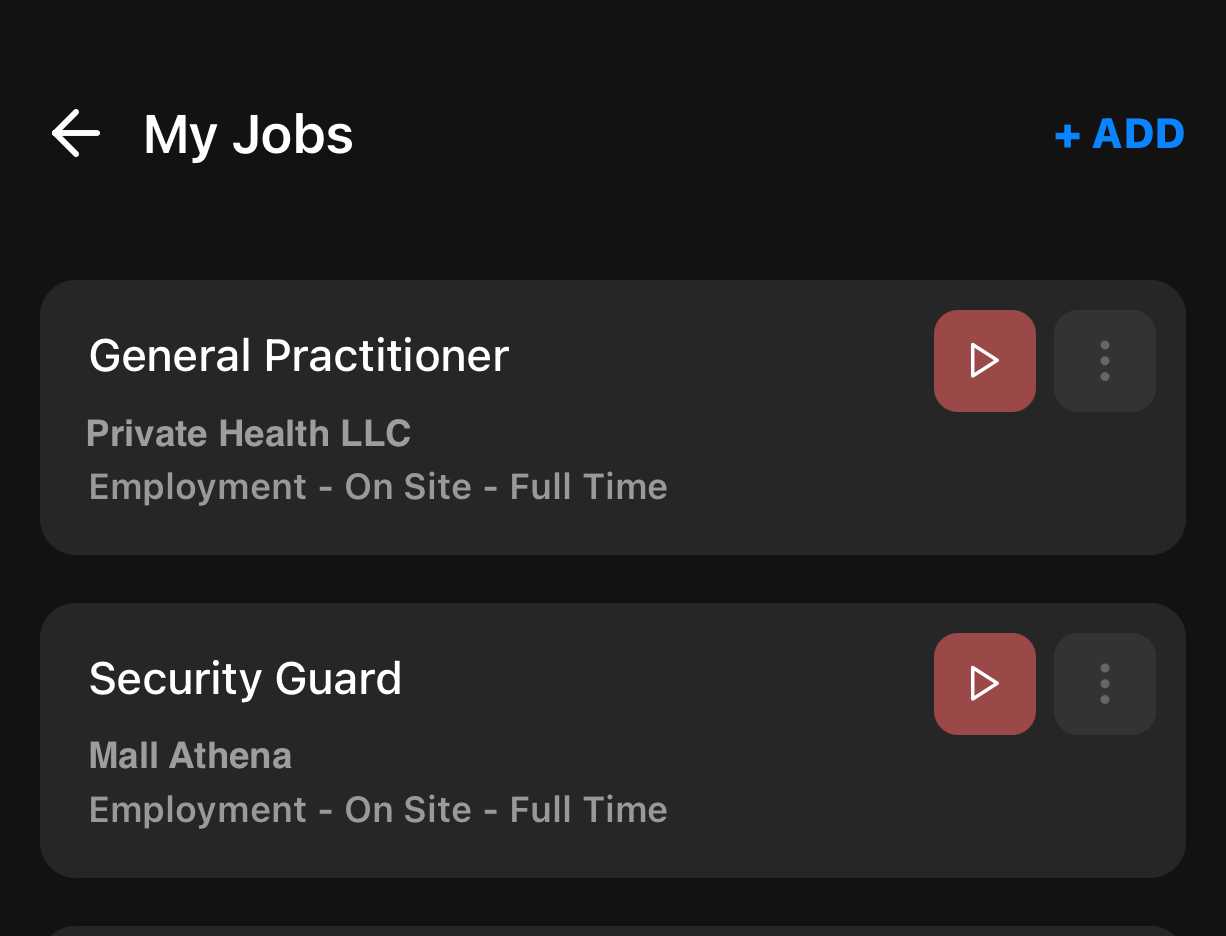Image resolution: width=1226 pixels, height=936 pixels.
Task: Go back using the left arrow
Action: [76, 134]
